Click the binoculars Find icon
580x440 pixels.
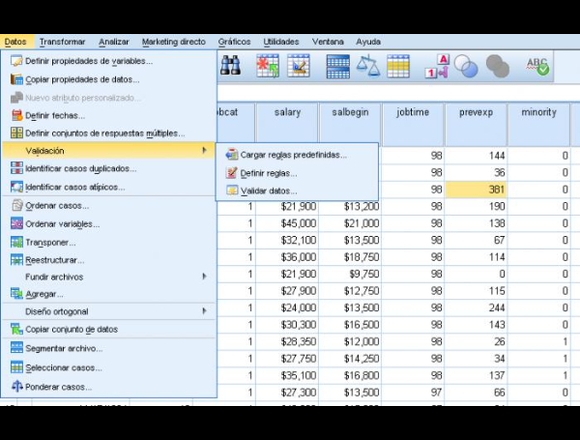point(230,66)
